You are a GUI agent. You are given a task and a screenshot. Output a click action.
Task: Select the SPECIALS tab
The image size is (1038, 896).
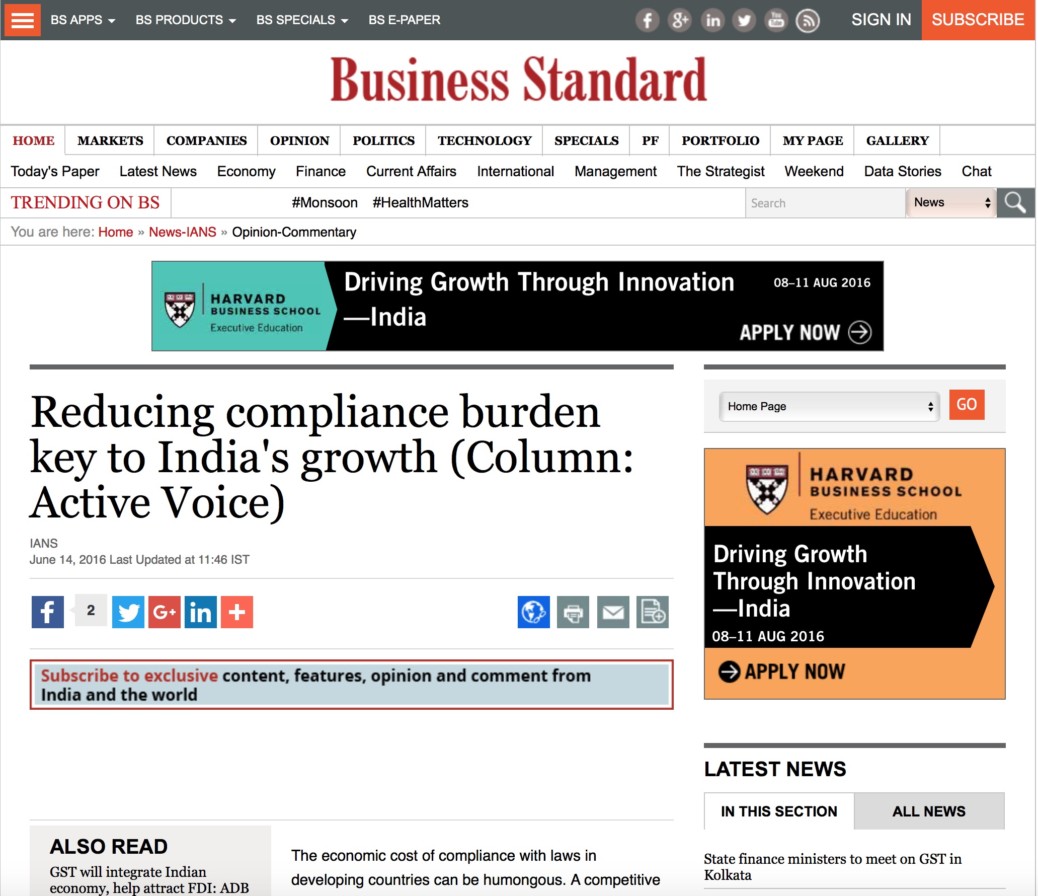[x=587, y=140]
